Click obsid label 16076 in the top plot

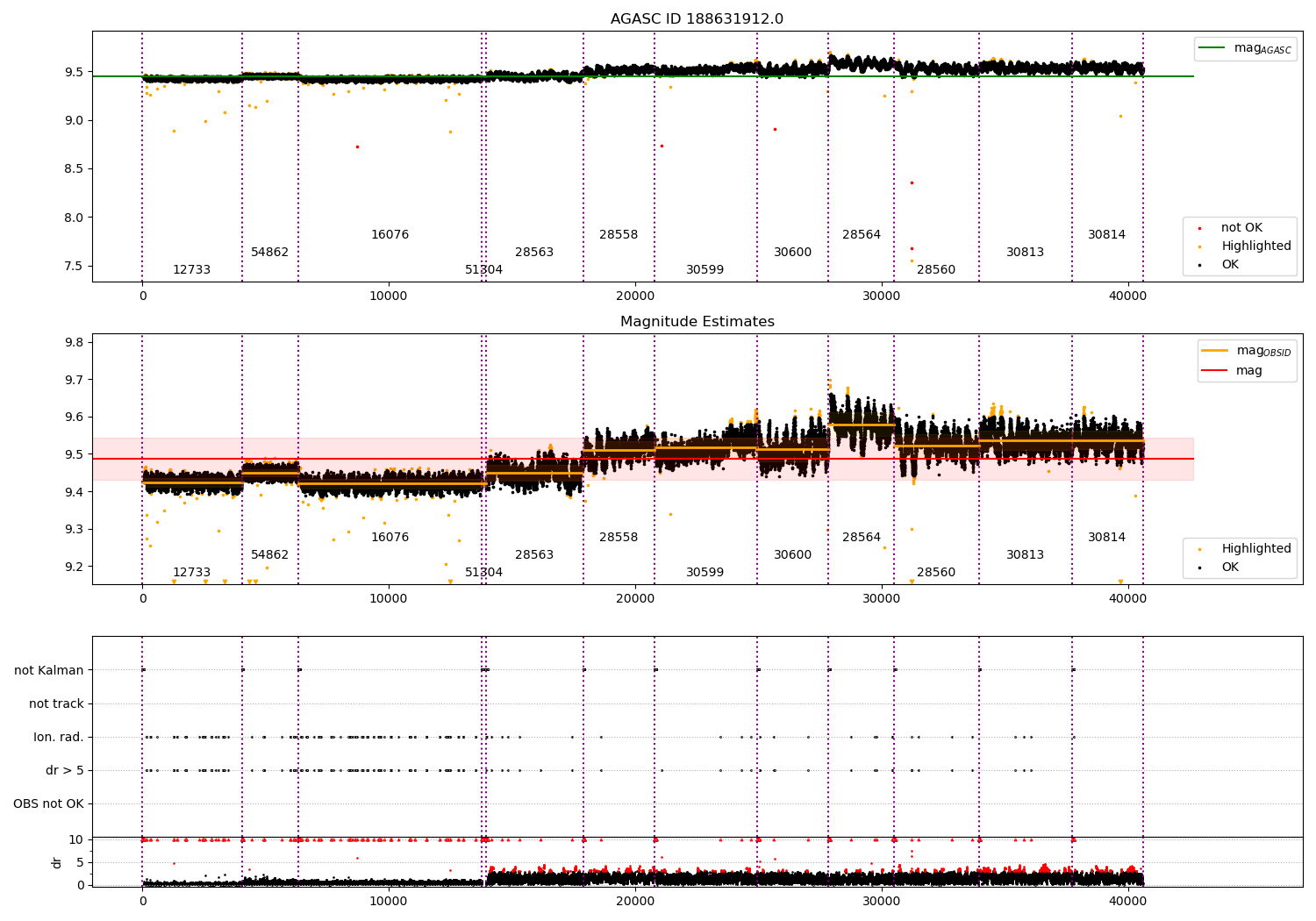[390, 235]
